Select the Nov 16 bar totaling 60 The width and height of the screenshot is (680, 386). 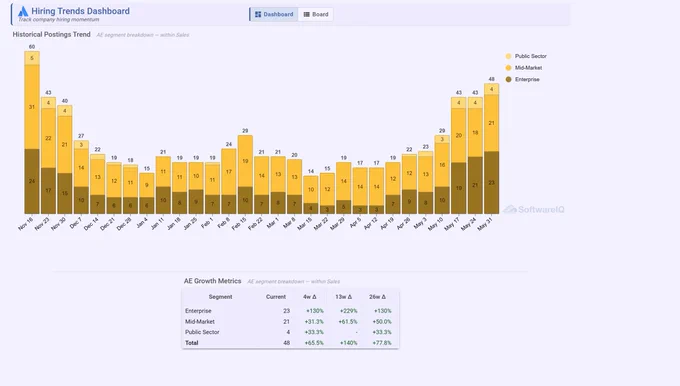(32, 132)
